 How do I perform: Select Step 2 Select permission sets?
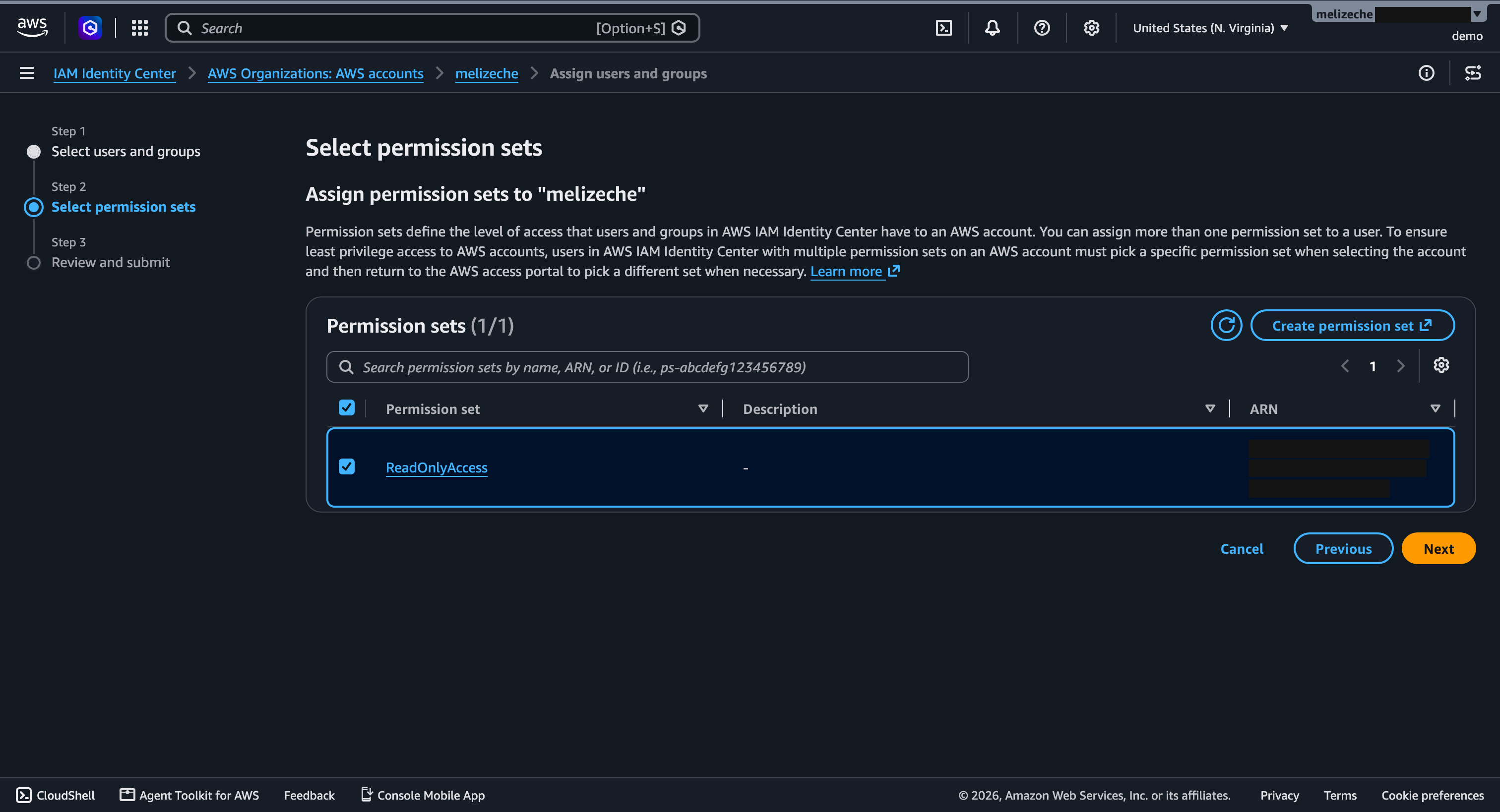point(124,207)
